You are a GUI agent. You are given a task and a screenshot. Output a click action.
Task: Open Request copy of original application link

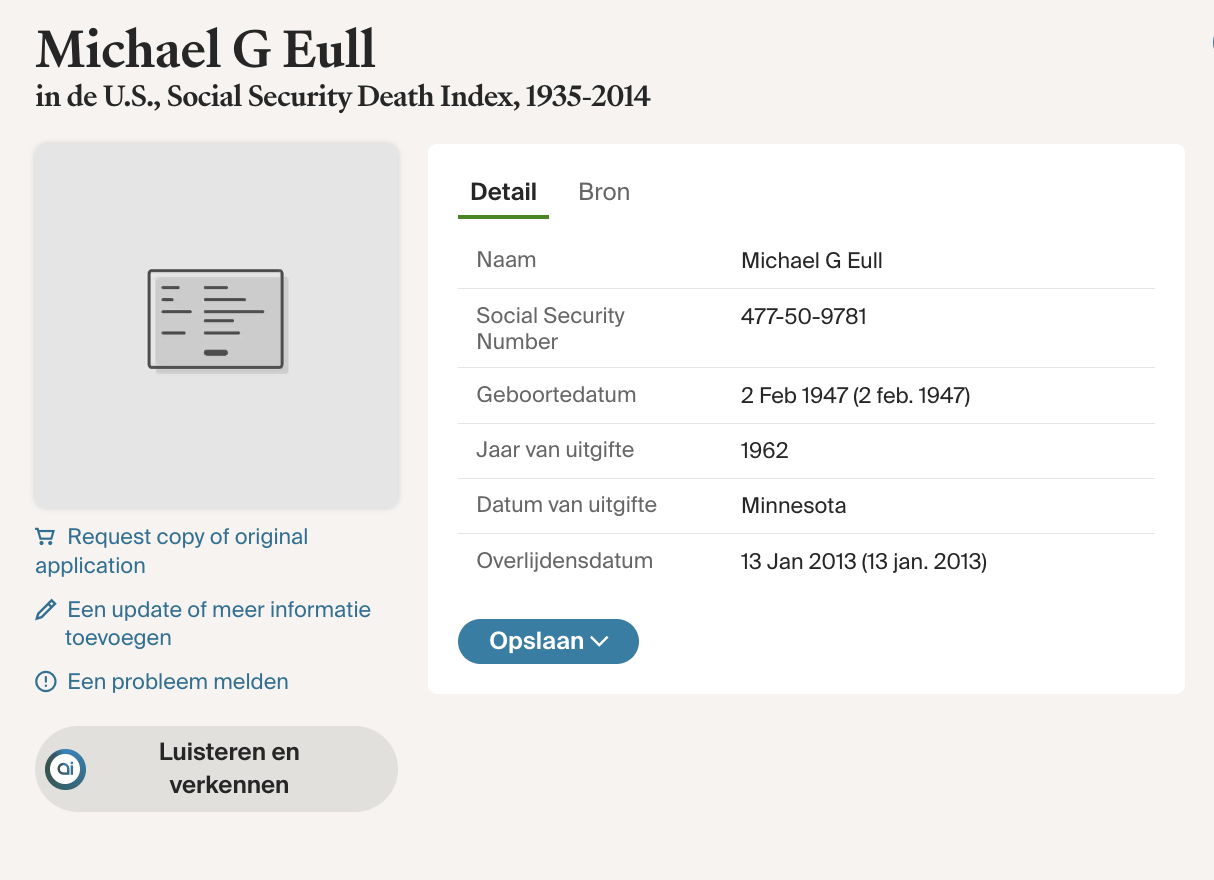click(187, 538)
